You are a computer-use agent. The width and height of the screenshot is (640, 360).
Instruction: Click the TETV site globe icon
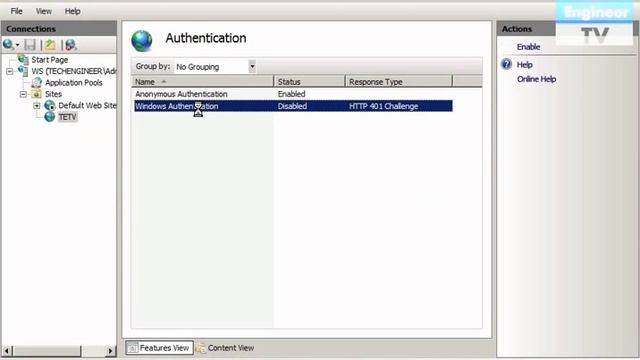click(50, 117)
